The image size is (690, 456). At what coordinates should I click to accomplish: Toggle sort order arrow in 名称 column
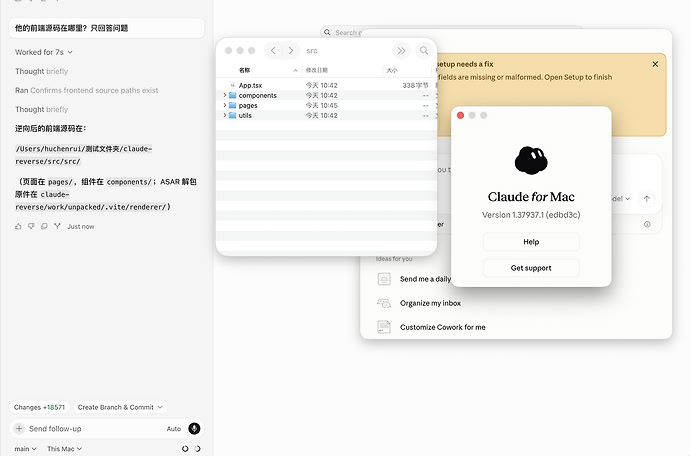[x=295, y=70]
